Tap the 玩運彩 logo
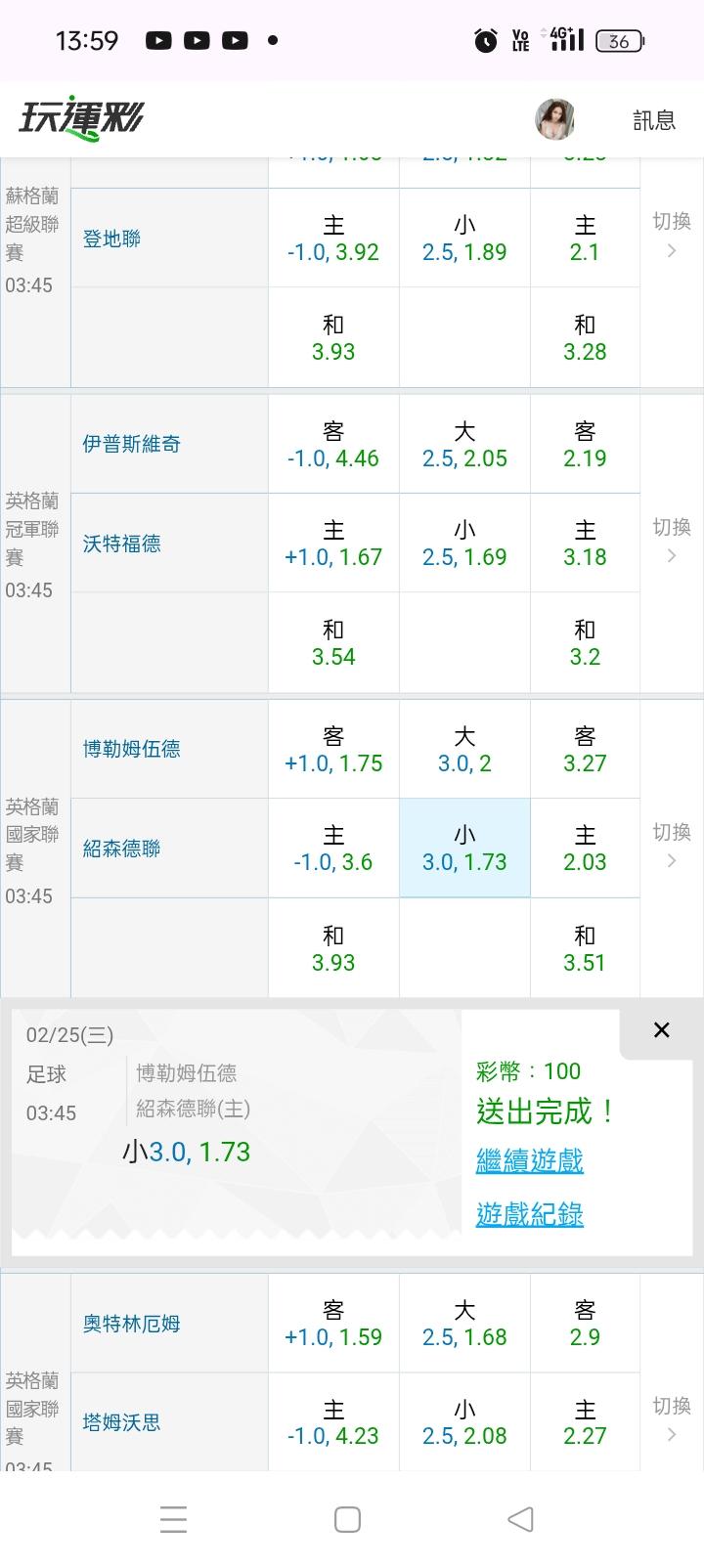 coord(81,119)
